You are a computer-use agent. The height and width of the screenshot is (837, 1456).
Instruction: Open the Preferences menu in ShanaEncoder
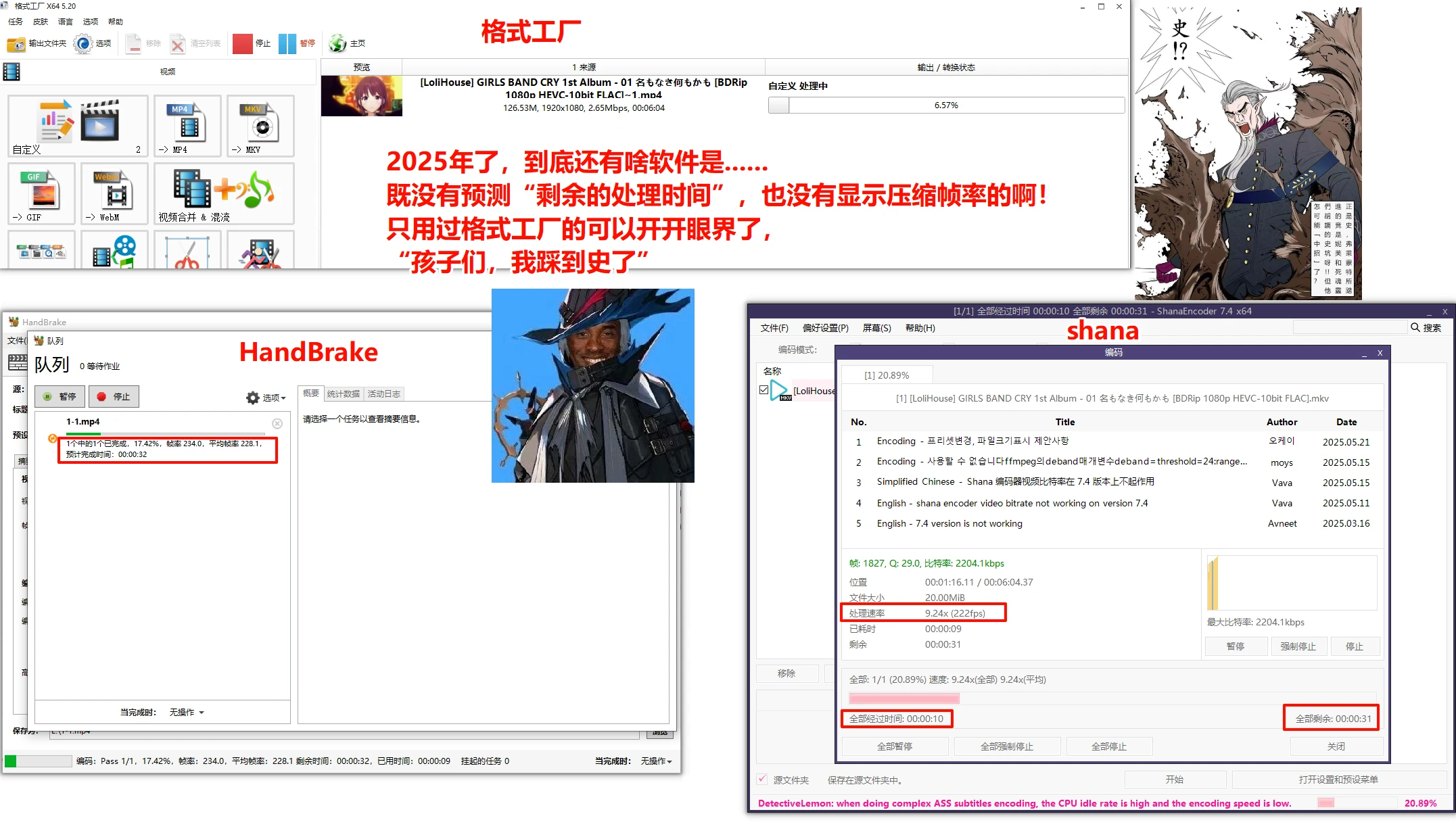[x=824, y=328]
